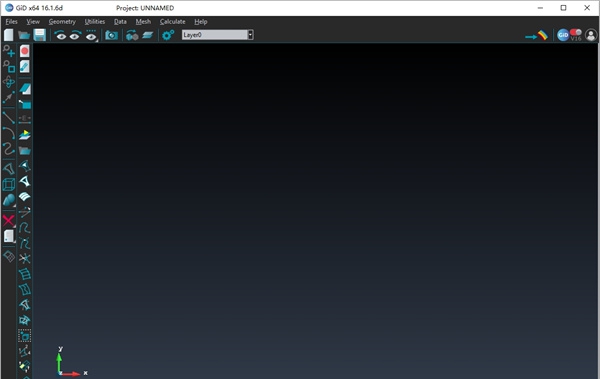Viewport: 600px width, 379px height.
Task: Click the first eye render icon
Action: (60, 36)
